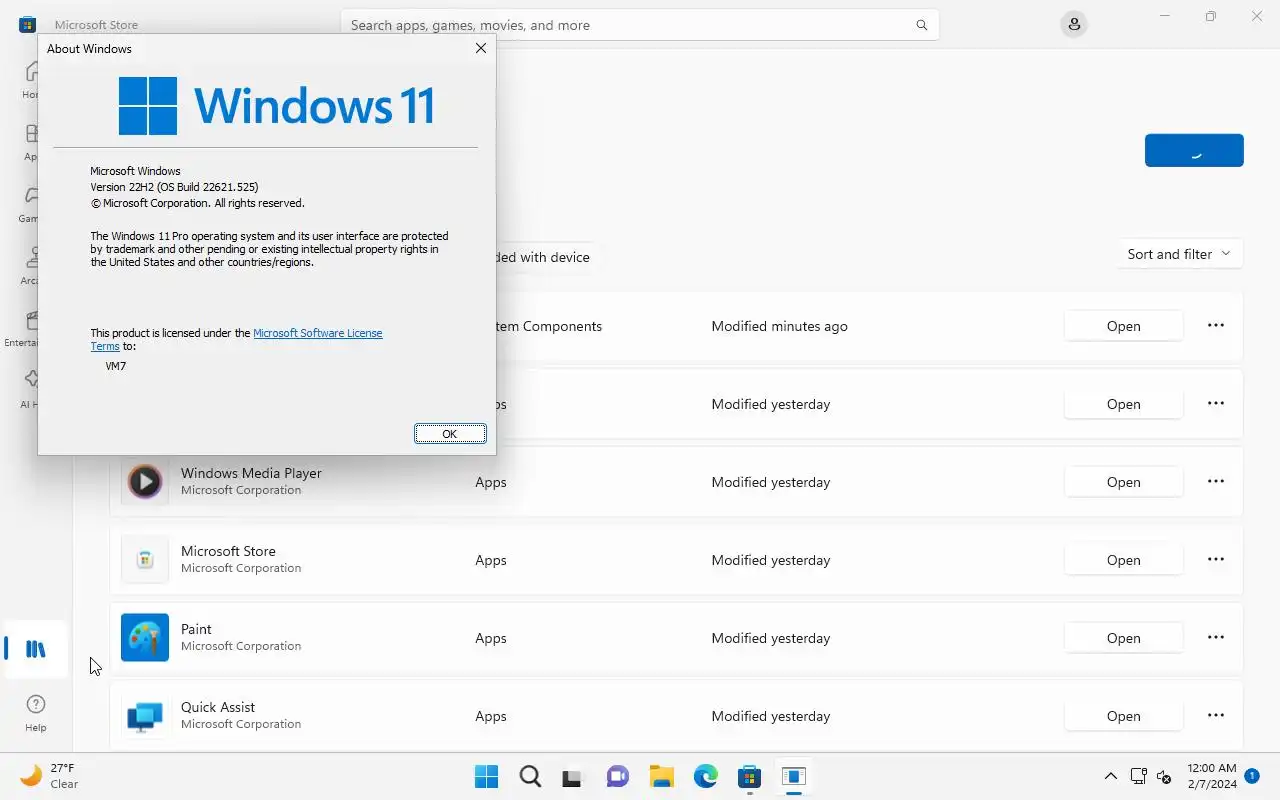Click the Microsoft Store logo in title bar
This screenshot has height=800, width=1280.
pos(28,25)
